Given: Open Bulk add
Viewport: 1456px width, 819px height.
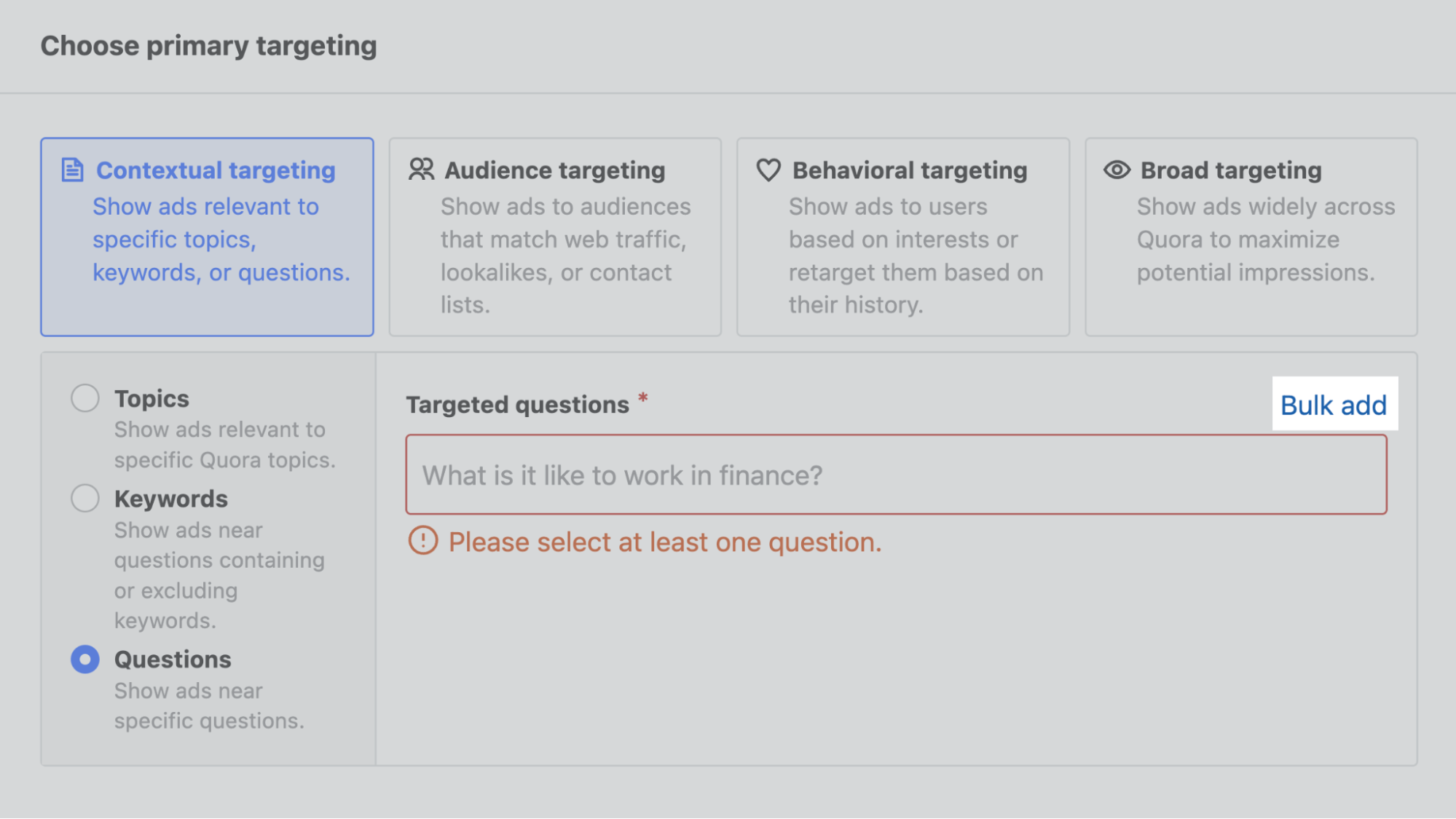Looking at the screenshot, I should [x=1334, y=405].
